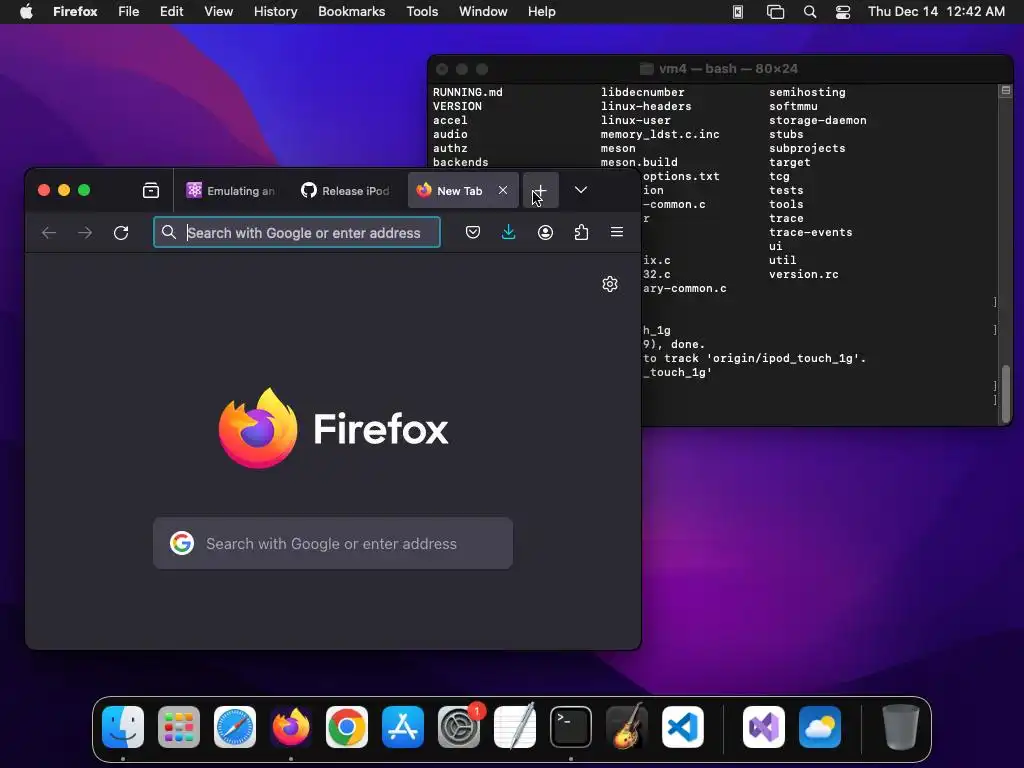
Task: Open the History menu
Action: [x=276, y=12]
